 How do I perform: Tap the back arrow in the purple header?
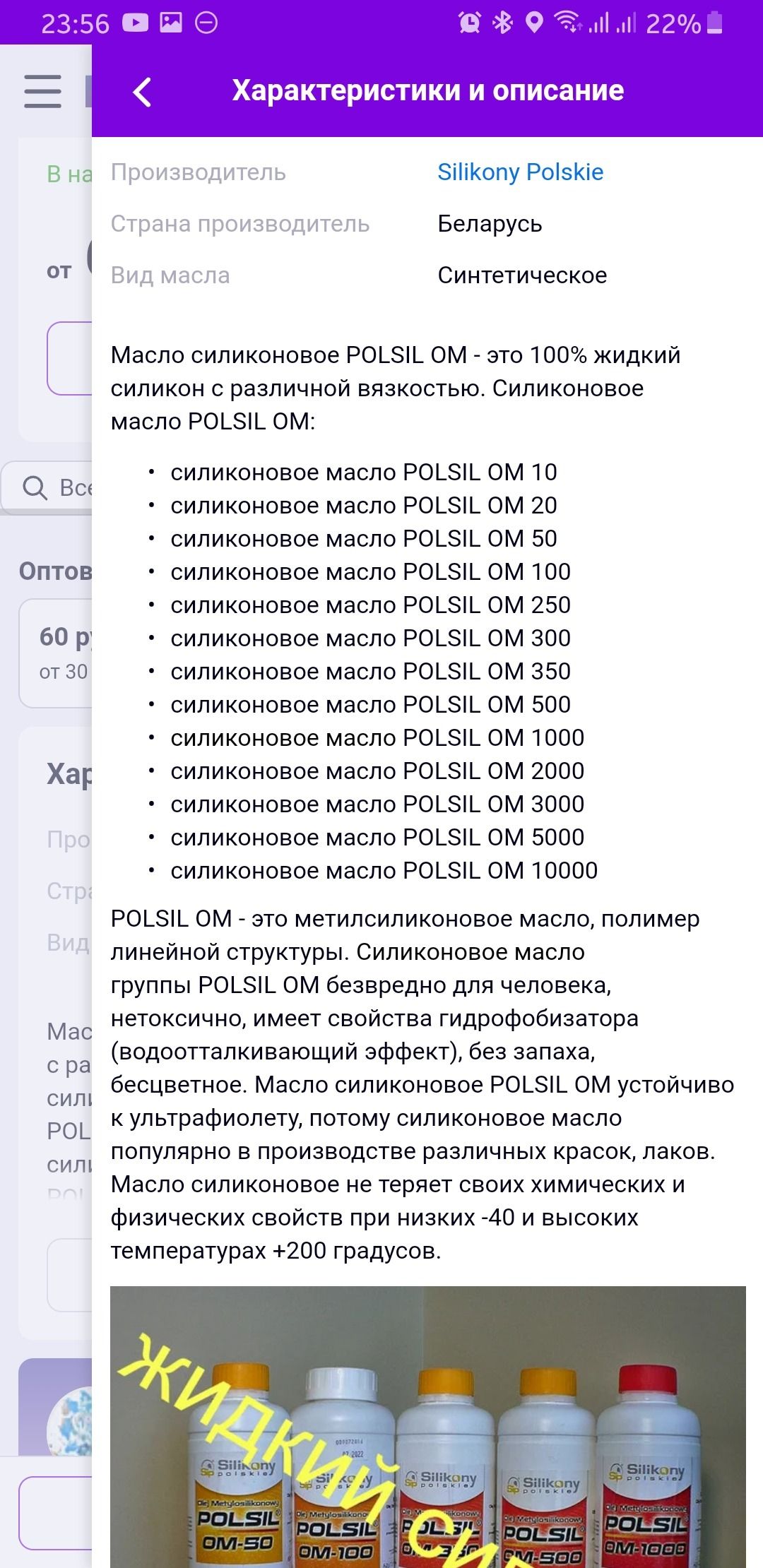(x=142, y=92)
